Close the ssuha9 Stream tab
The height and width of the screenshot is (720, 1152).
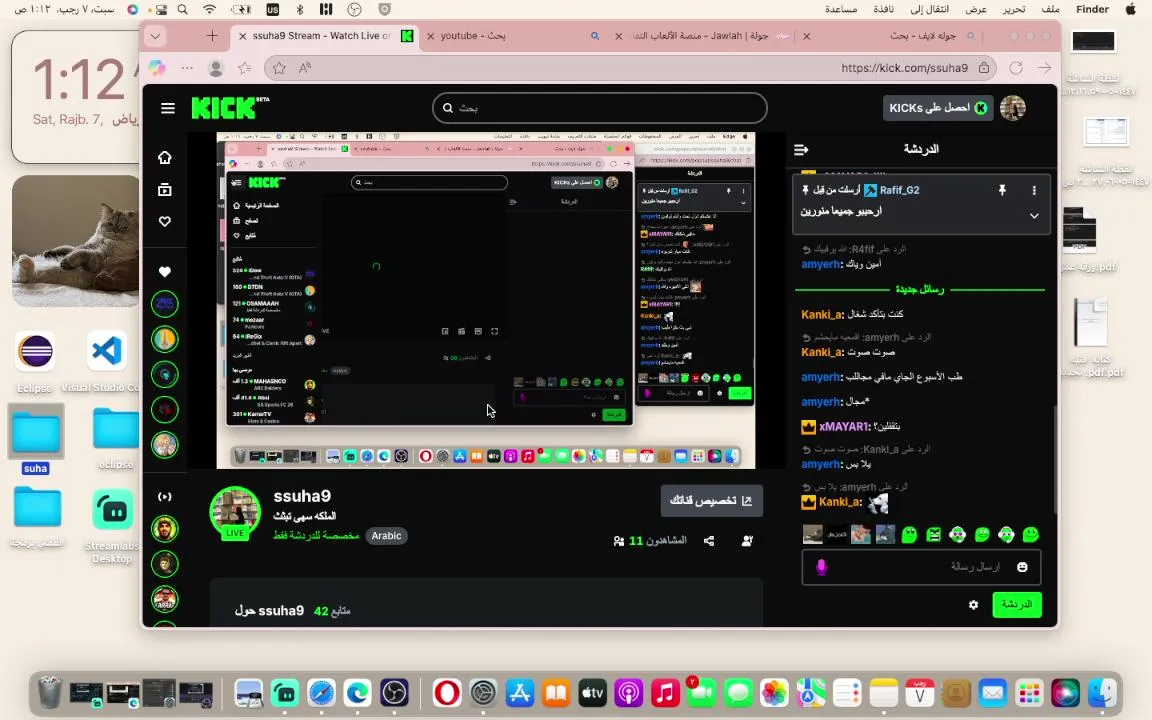[x=242, y=36]
